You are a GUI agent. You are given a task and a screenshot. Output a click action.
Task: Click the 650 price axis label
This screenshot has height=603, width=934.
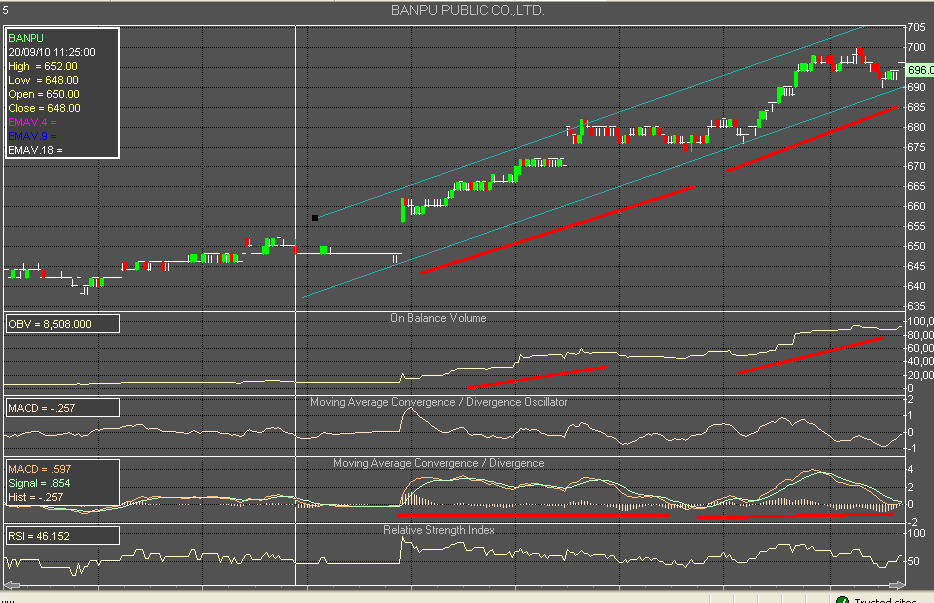point(916,246)
